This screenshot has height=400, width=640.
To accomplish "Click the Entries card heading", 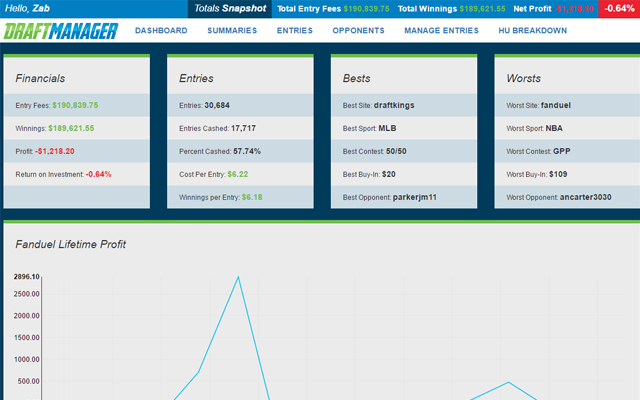I will pos(196,78).
